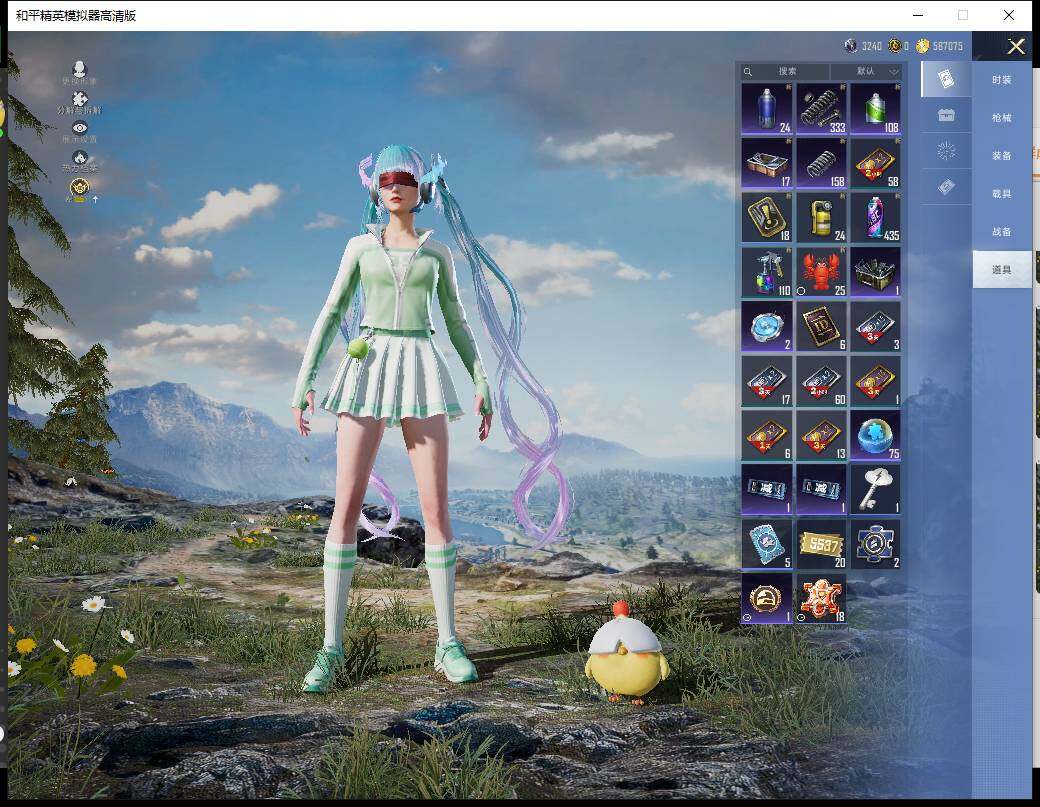Toggle the eye-shaped display settings icon

point(80,128)
